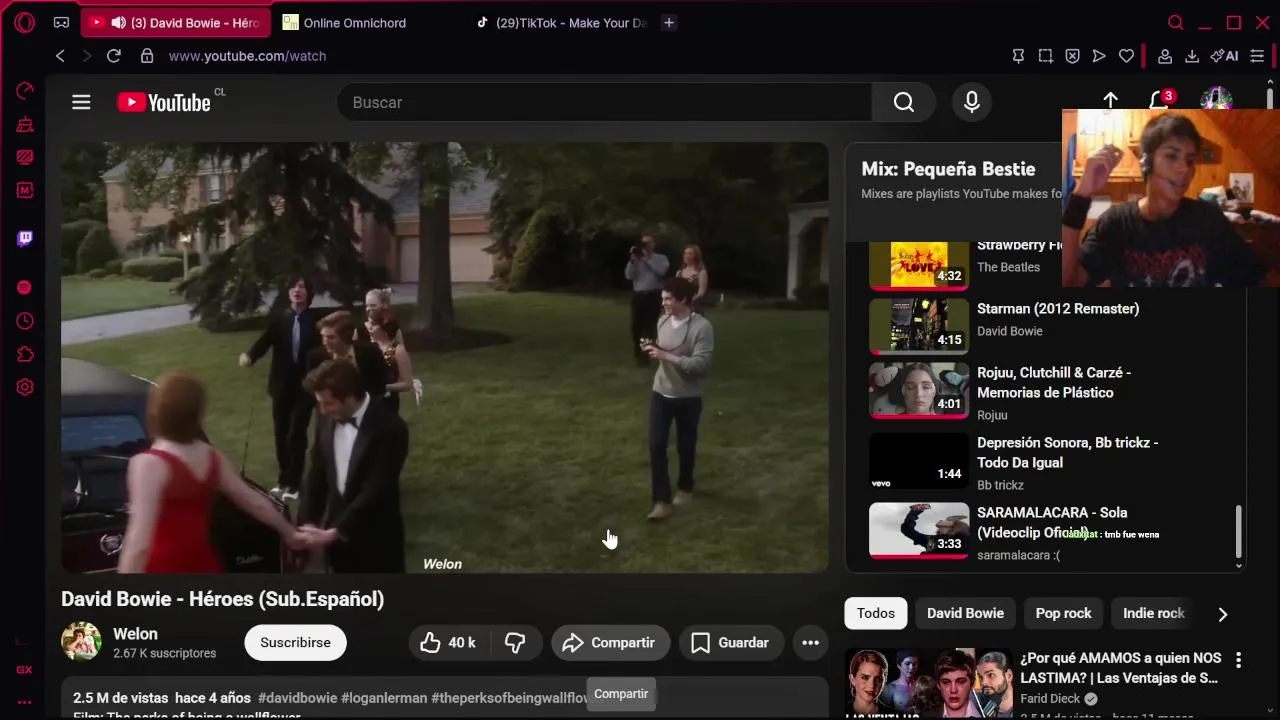Go to YouTube home via logo
Screen dimensions: 1280x720
(164, 102)
